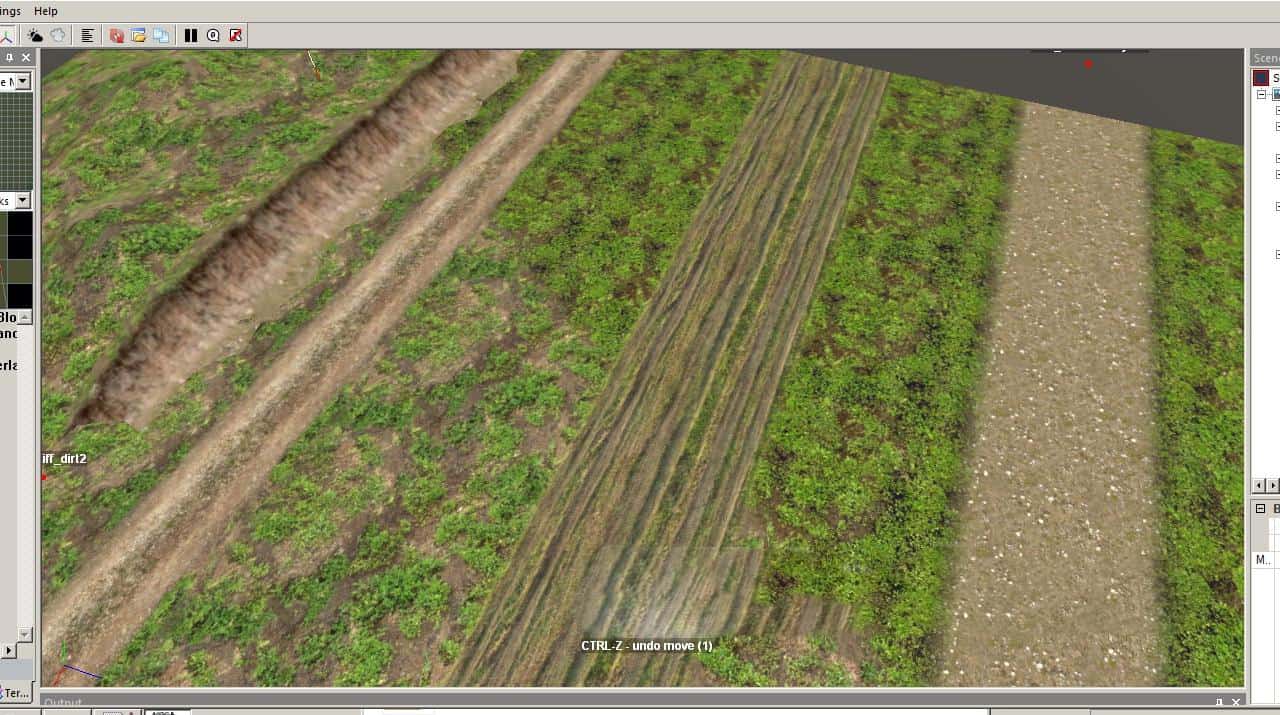This screenshot has height=715, width=1280.
Task: Pause the simulation with the pause icon
Action: [191, 35]
